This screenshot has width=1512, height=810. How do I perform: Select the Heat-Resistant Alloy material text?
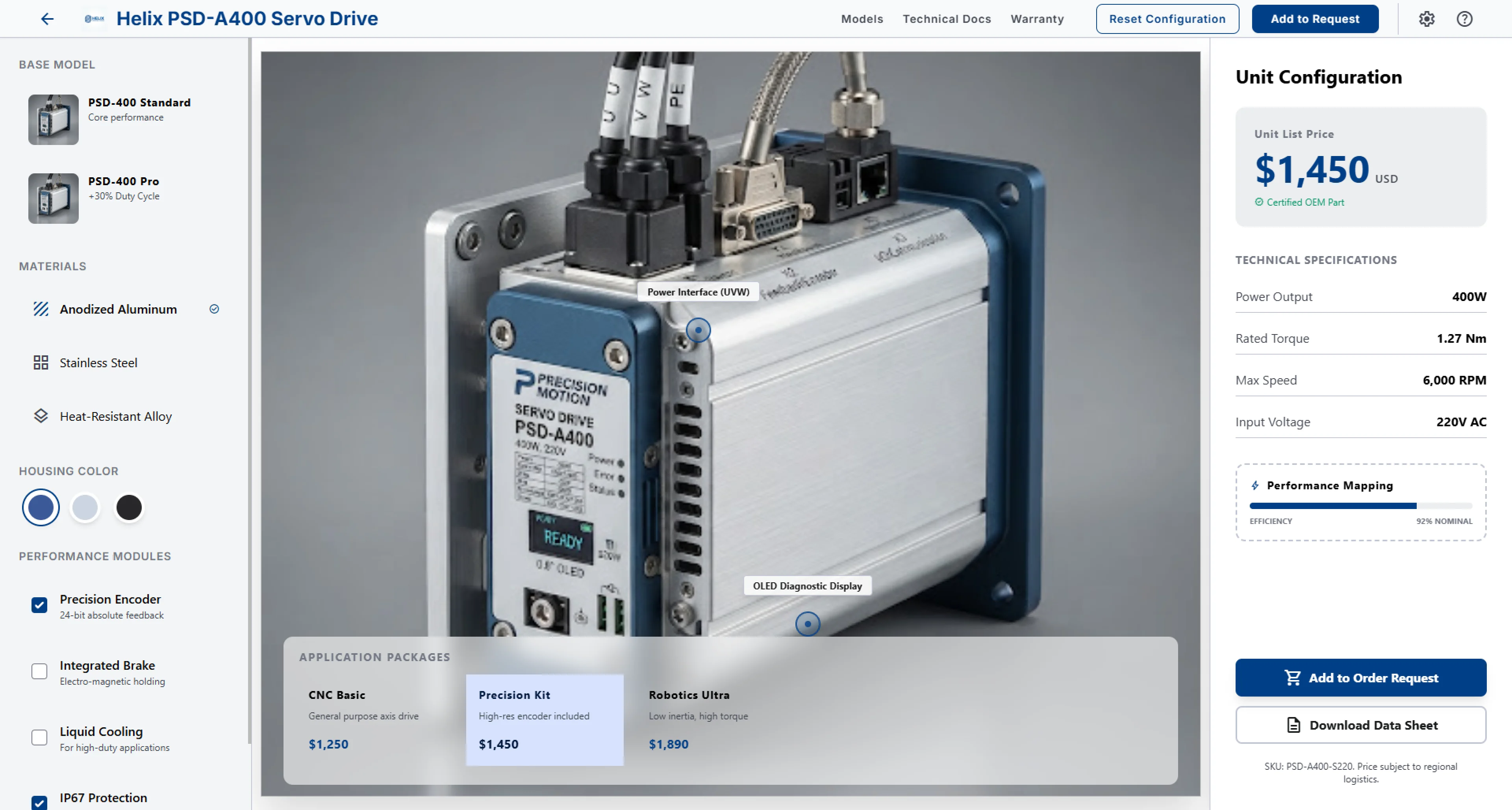(116, 416)
